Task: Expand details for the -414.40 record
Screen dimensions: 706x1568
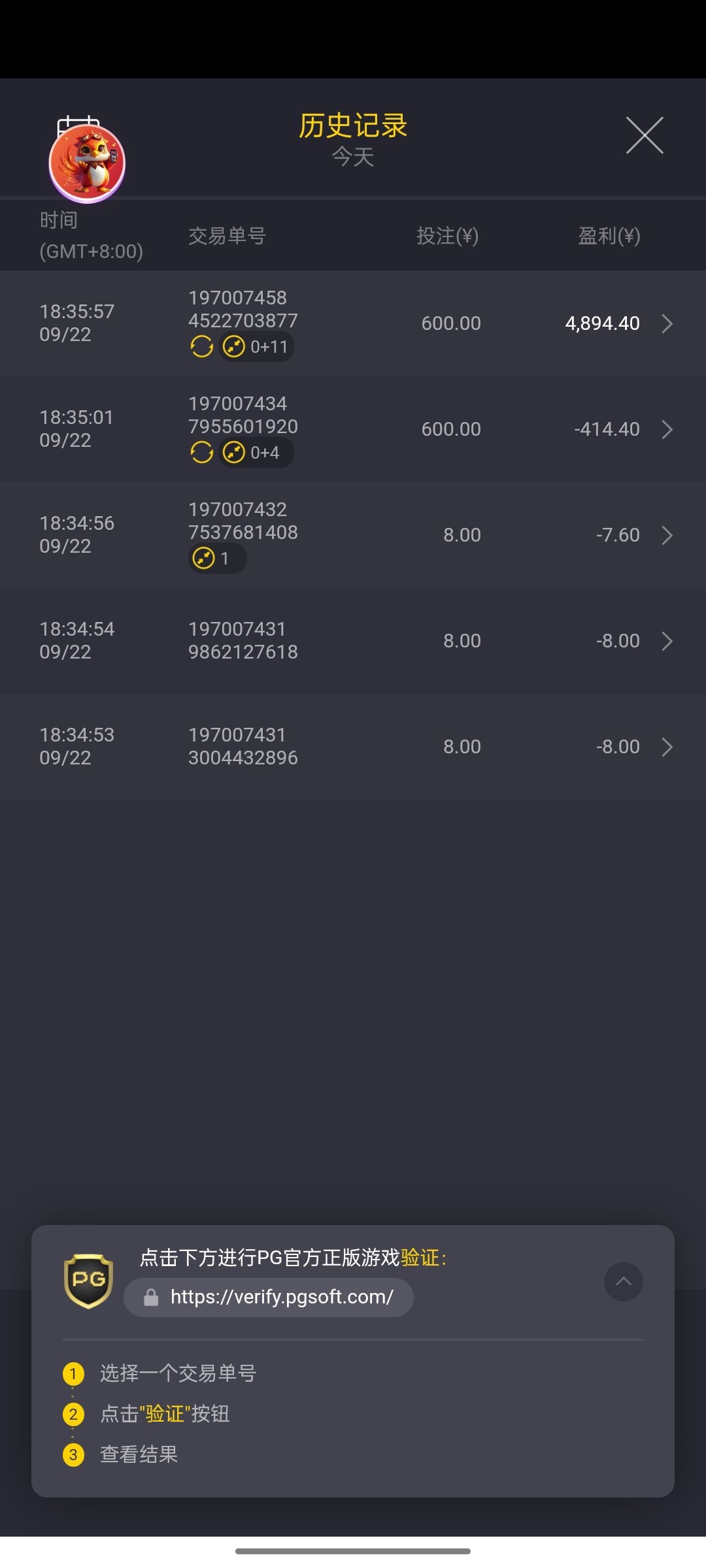Action: (x=667, y=429)
